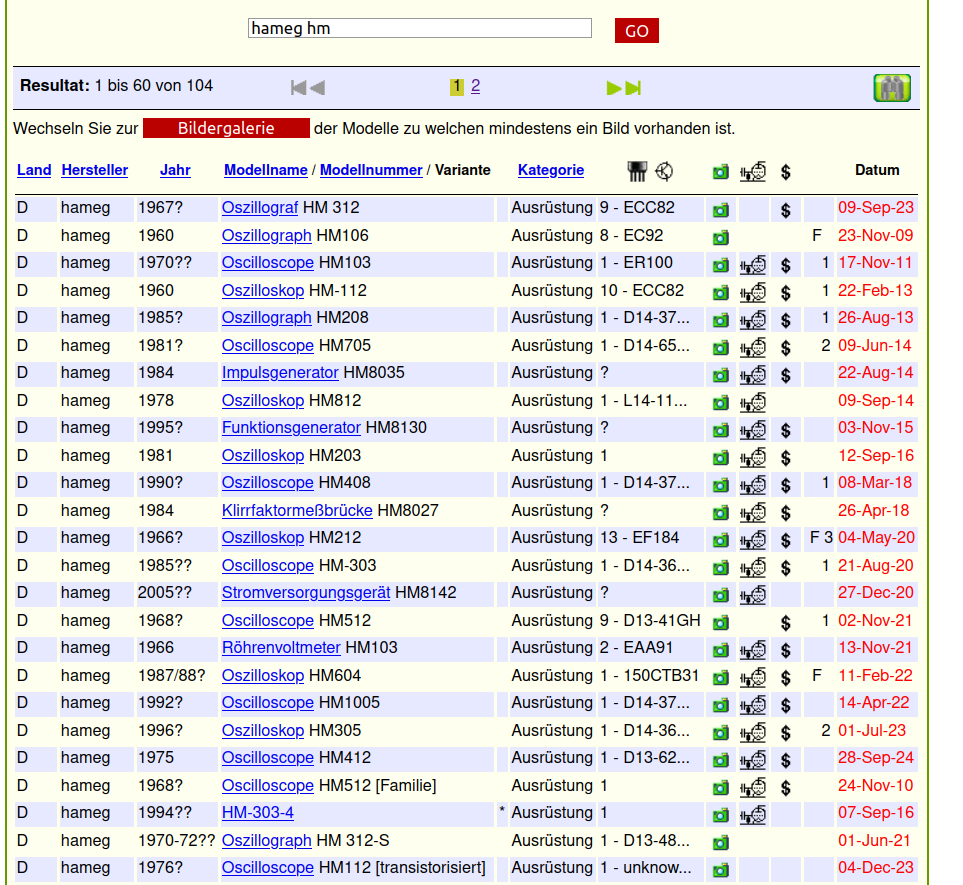Click tube text 13 - EF184

[x=640, y=537]
